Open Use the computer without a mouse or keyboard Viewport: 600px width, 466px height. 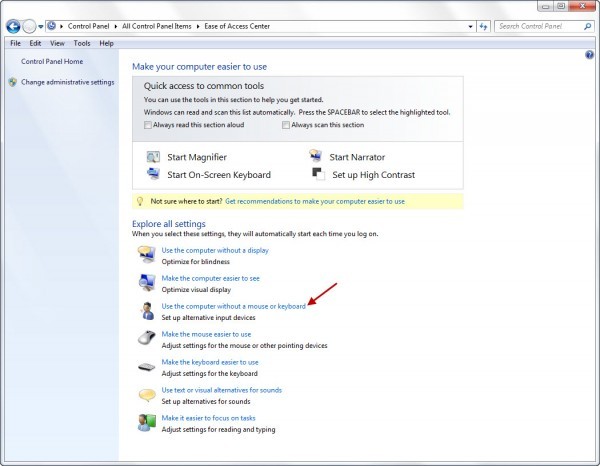coord(233,305)
